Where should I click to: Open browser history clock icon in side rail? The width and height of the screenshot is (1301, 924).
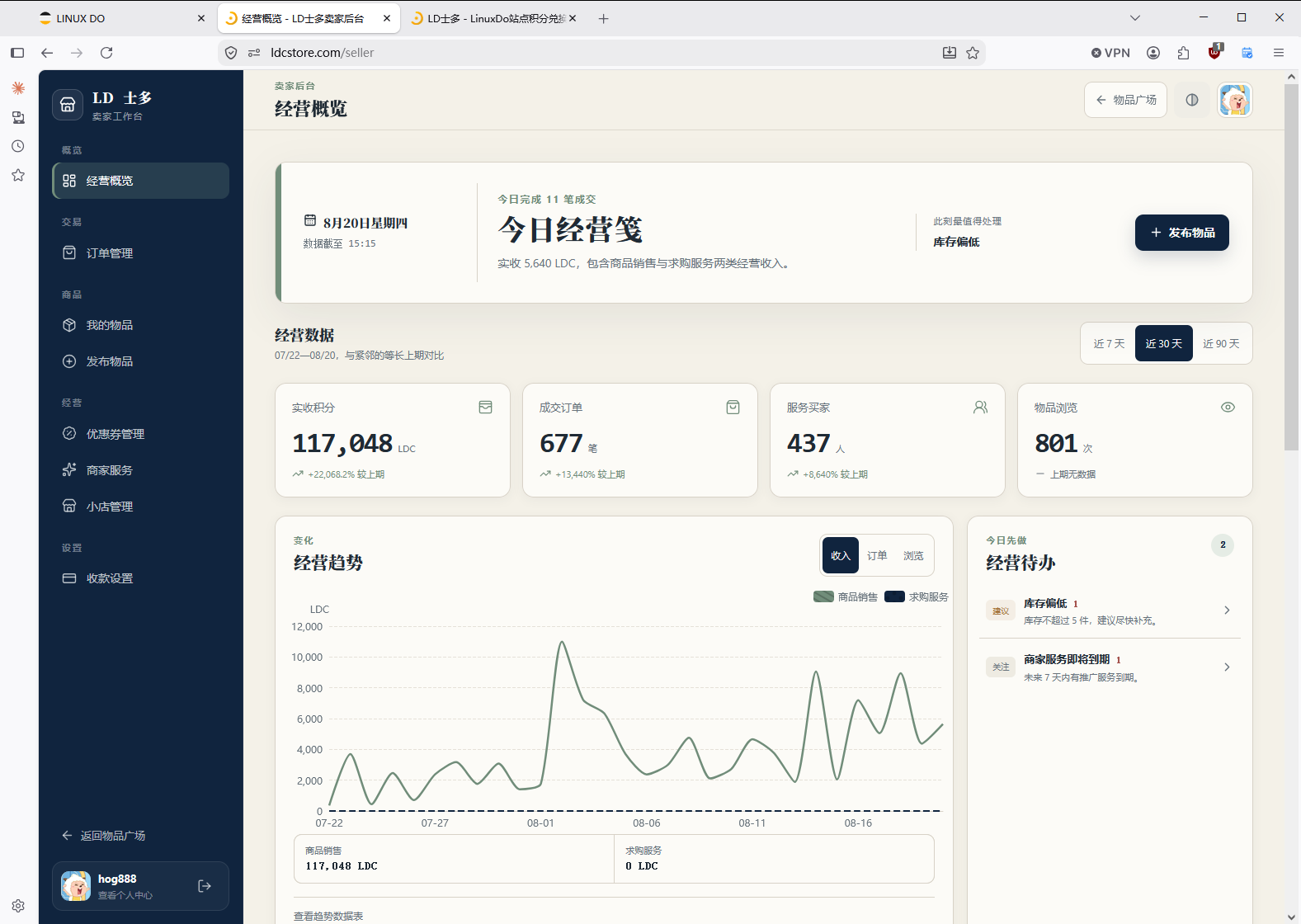17,146
